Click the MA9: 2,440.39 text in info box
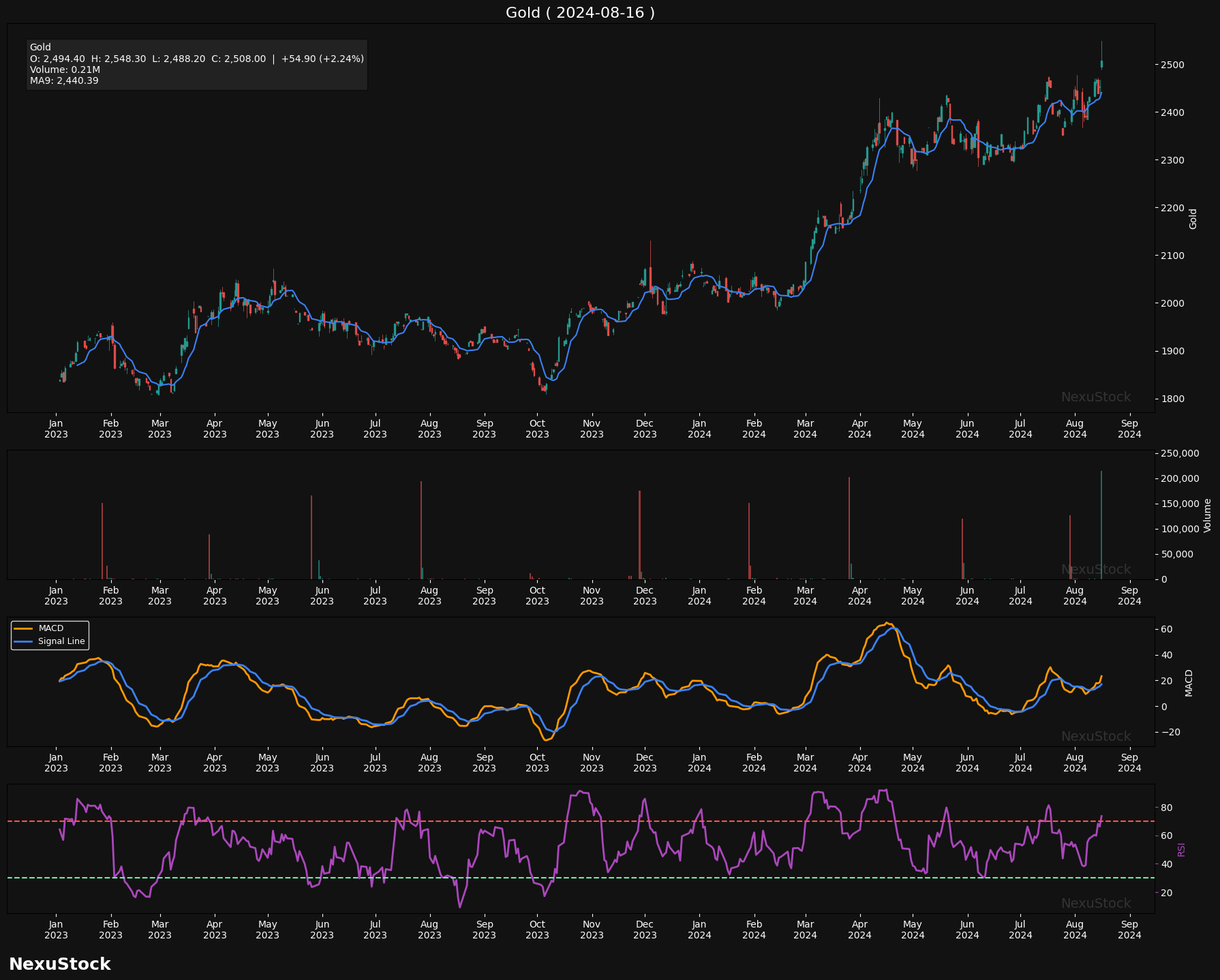 coord(64,80)
